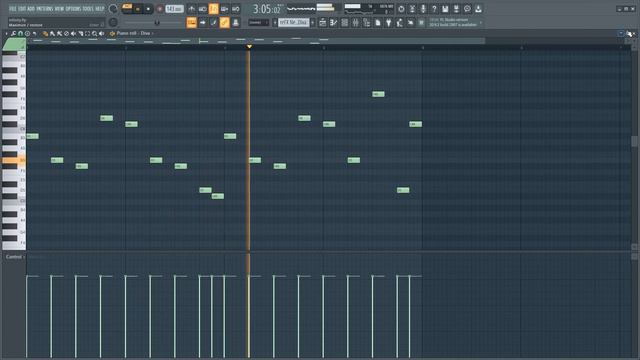
Task: Open the EDIT menu
Action: [x=22, y=9]
